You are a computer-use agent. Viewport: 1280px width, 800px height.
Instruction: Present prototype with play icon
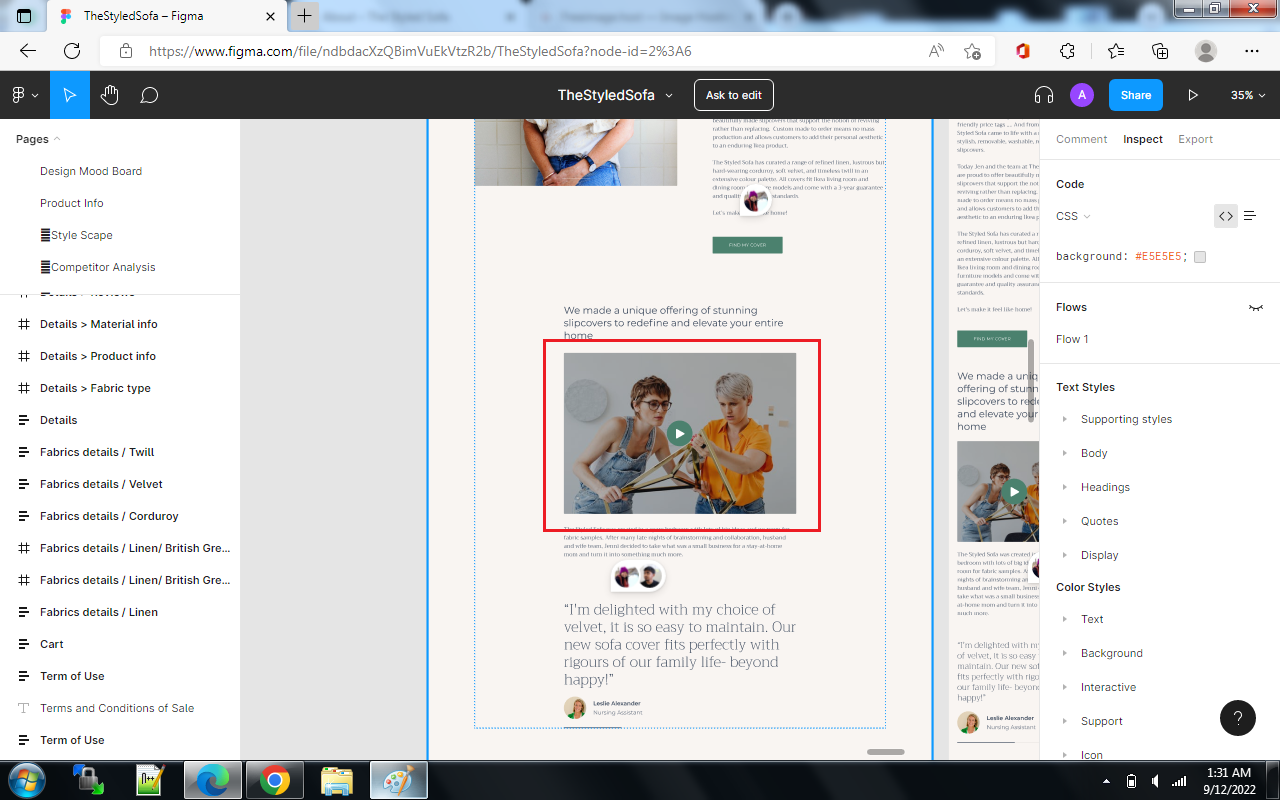pos(1193,95)
